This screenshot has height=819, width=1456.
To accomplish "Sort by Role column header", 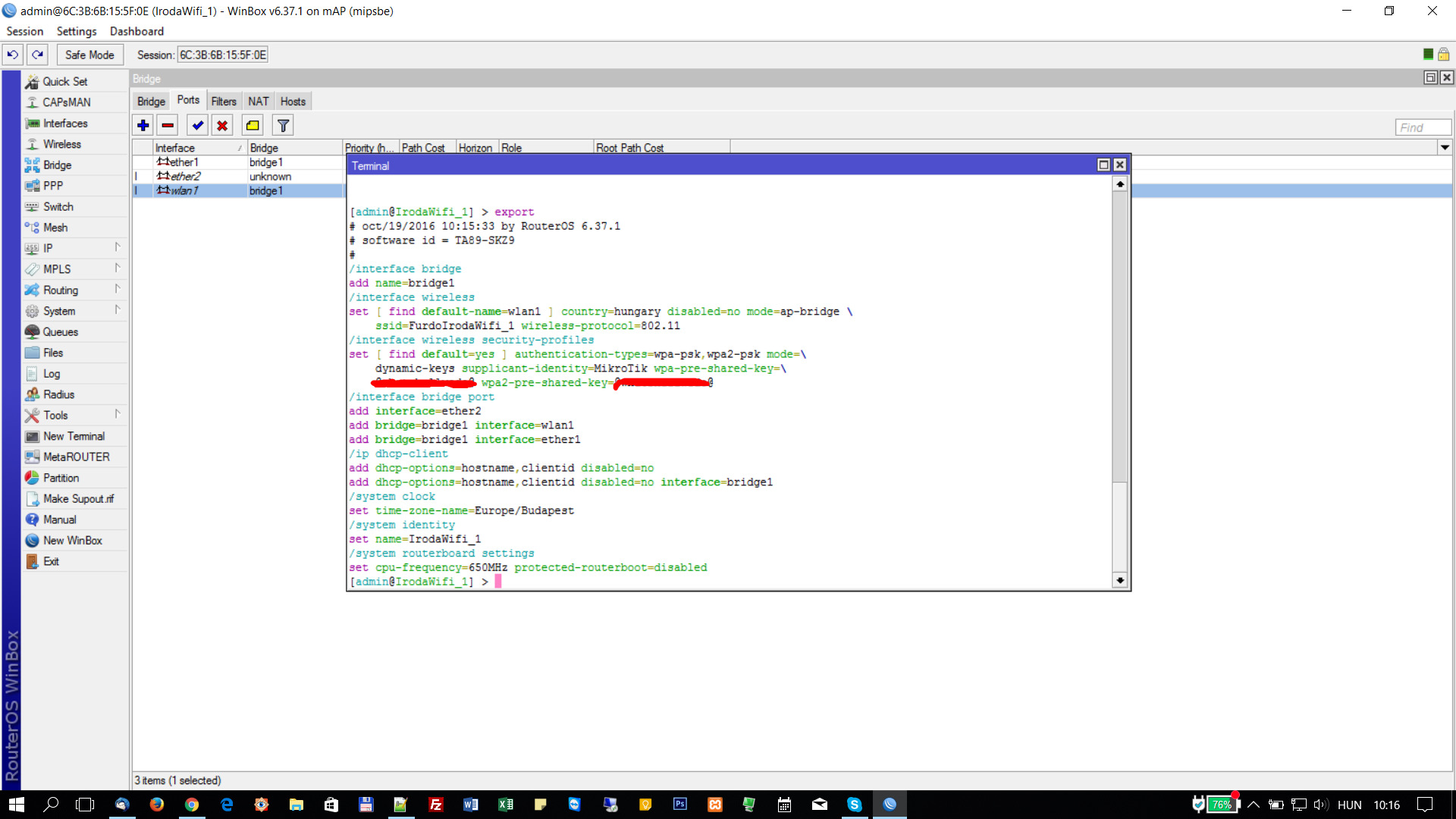I will 545,148.
